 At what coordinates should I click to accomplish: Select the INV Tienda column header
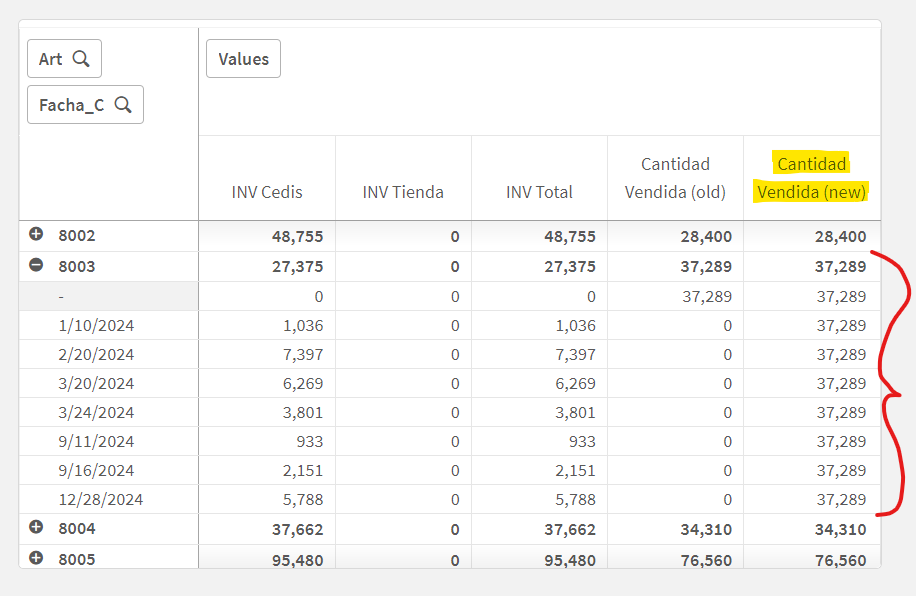[x=403, y=192]
